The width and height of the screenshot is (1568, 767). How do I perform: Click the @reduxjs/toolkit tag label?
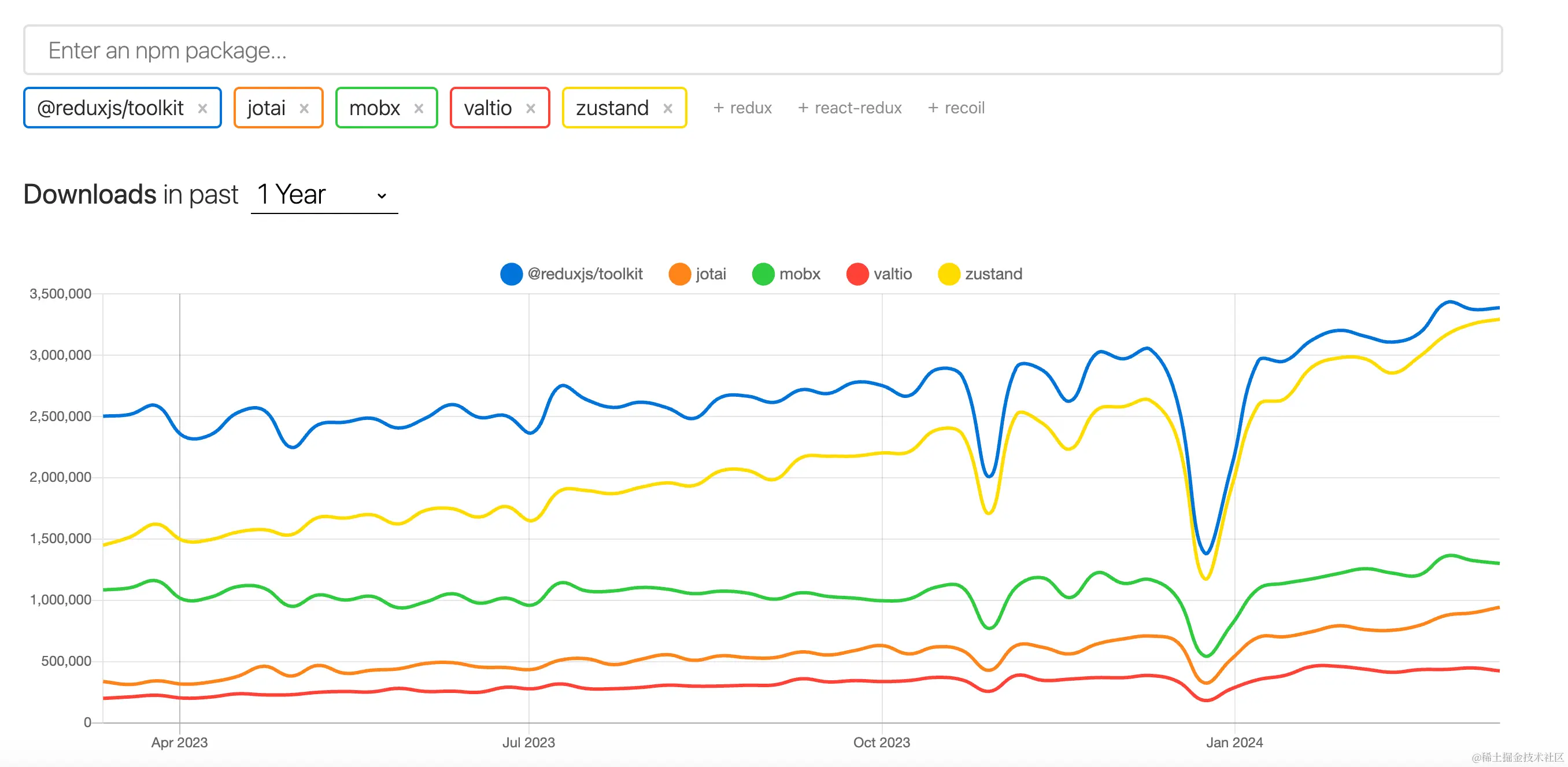click(110, 108)
